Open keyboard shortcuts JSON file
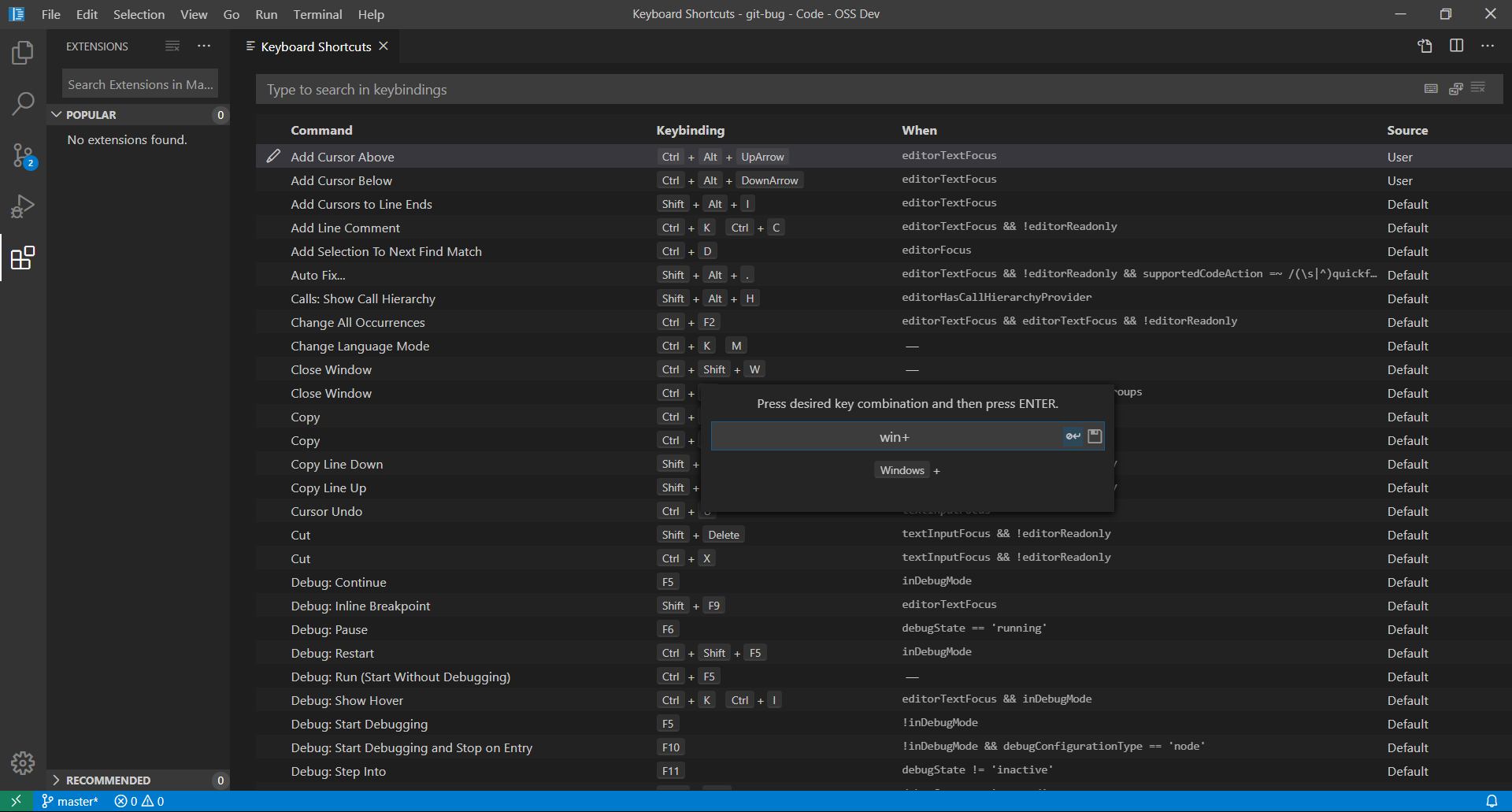Screen dimensions: 1512x812 point(1425,46)
